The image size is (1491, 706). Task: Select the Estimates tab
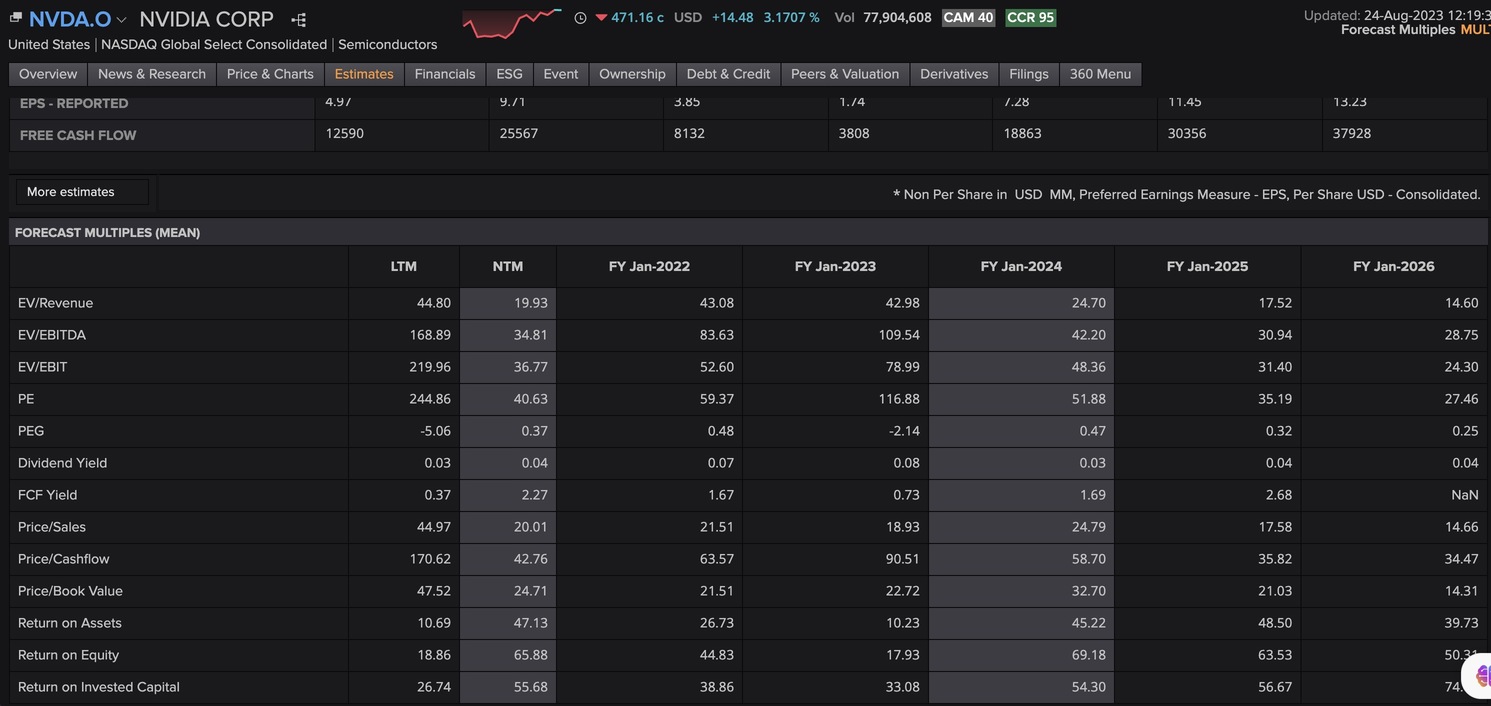coord(364,74)
